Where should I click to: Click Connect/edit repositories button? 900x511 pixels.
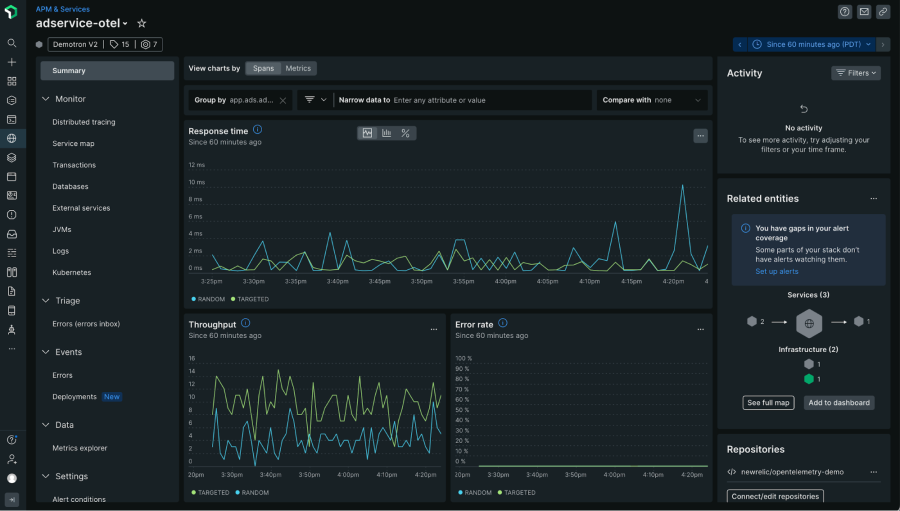tap(775, 496)
